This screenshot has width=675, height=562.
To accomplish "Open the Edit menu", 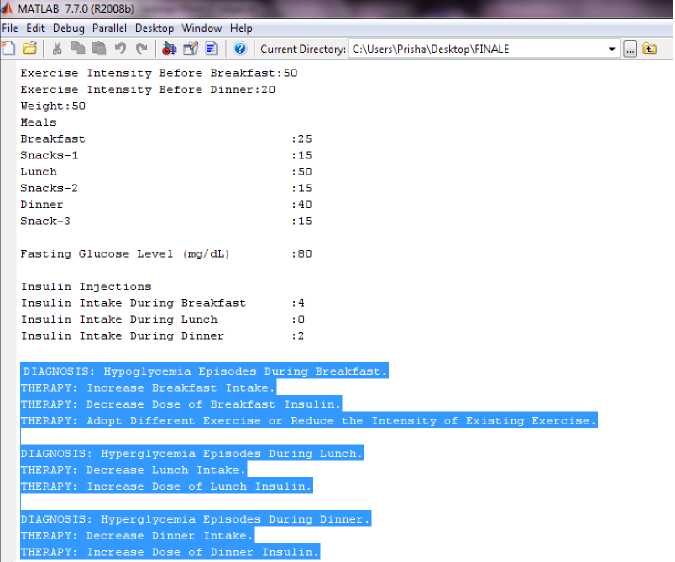I will coord(35,28).
